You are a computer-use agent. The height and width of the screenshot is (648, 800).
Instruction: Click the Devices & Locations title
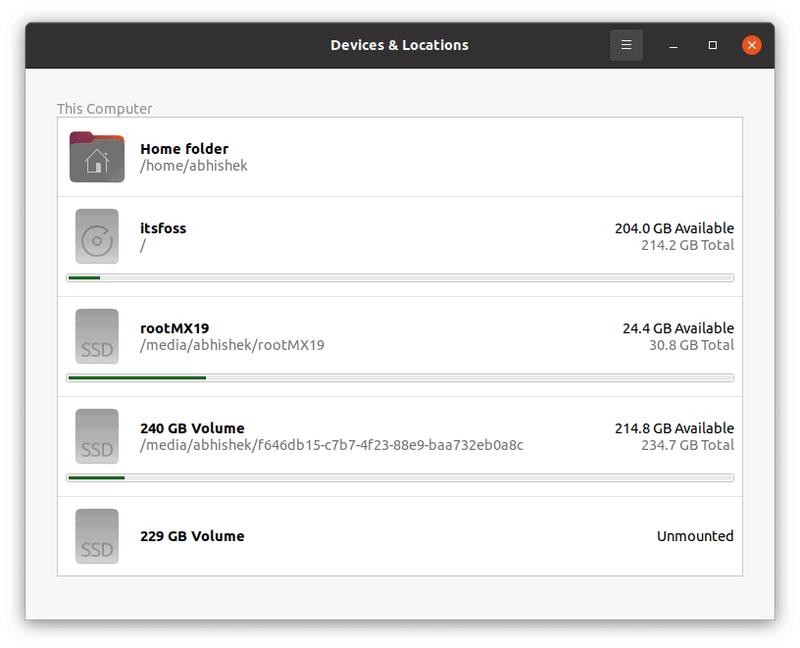pos(399,45)
